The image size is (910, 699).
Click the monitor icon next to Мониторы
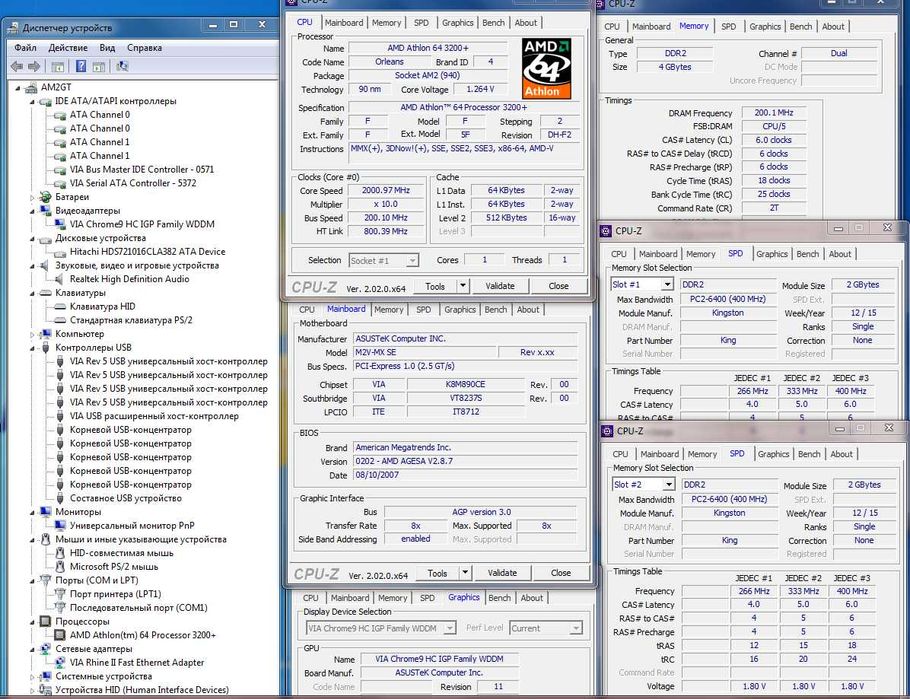coord(45,511)
